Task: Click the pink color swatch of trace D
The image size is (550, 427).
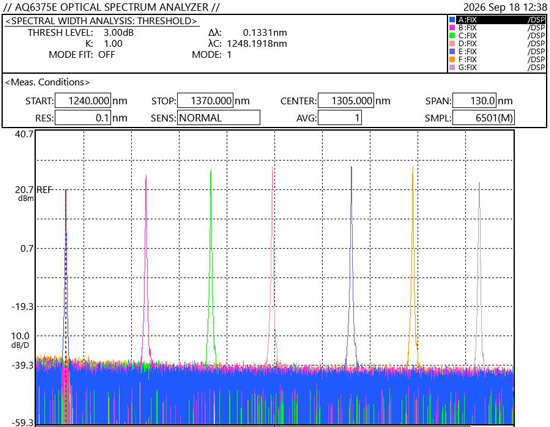Action: pos(452,44)
